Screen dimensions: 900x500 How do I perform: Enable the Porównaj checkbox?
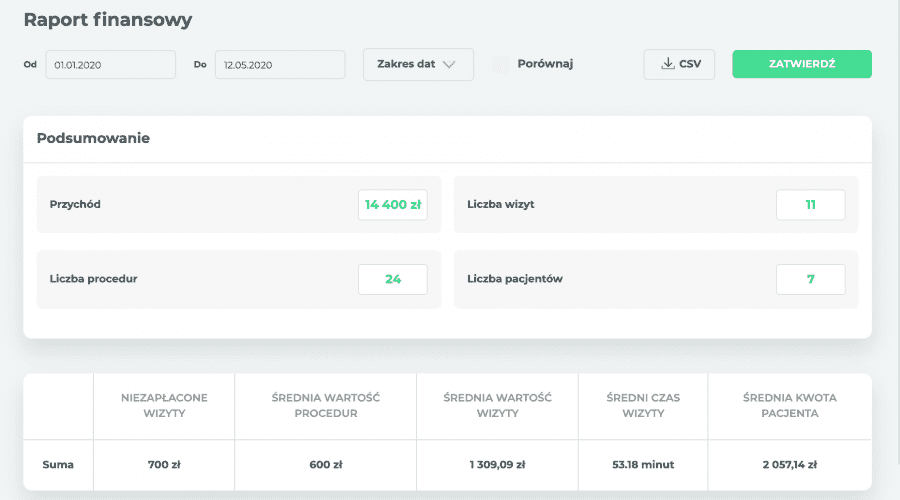tap(501, 64)
